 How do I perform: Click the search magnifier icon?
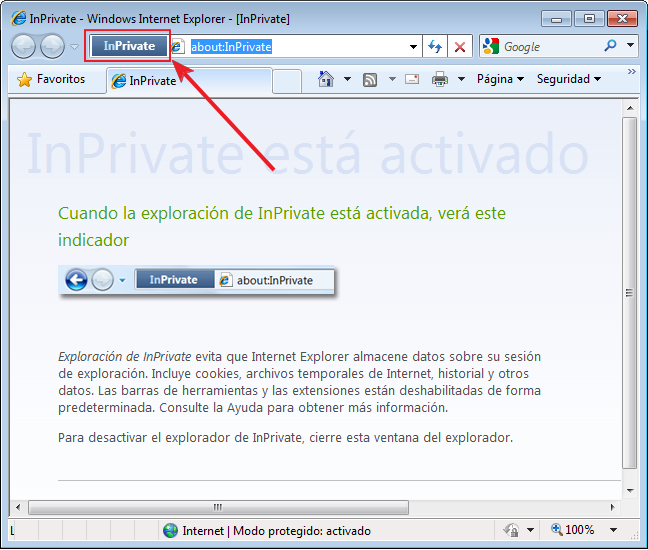[x=610, y=45]
